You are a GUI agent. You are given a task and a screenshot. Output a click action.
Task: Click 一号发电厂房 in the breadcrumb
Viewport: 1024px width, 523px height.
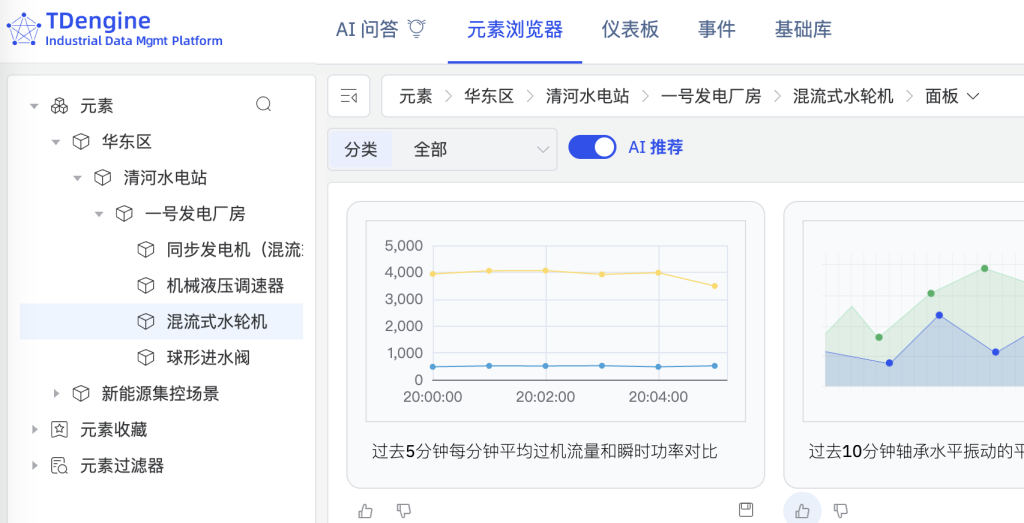[711, 97]
